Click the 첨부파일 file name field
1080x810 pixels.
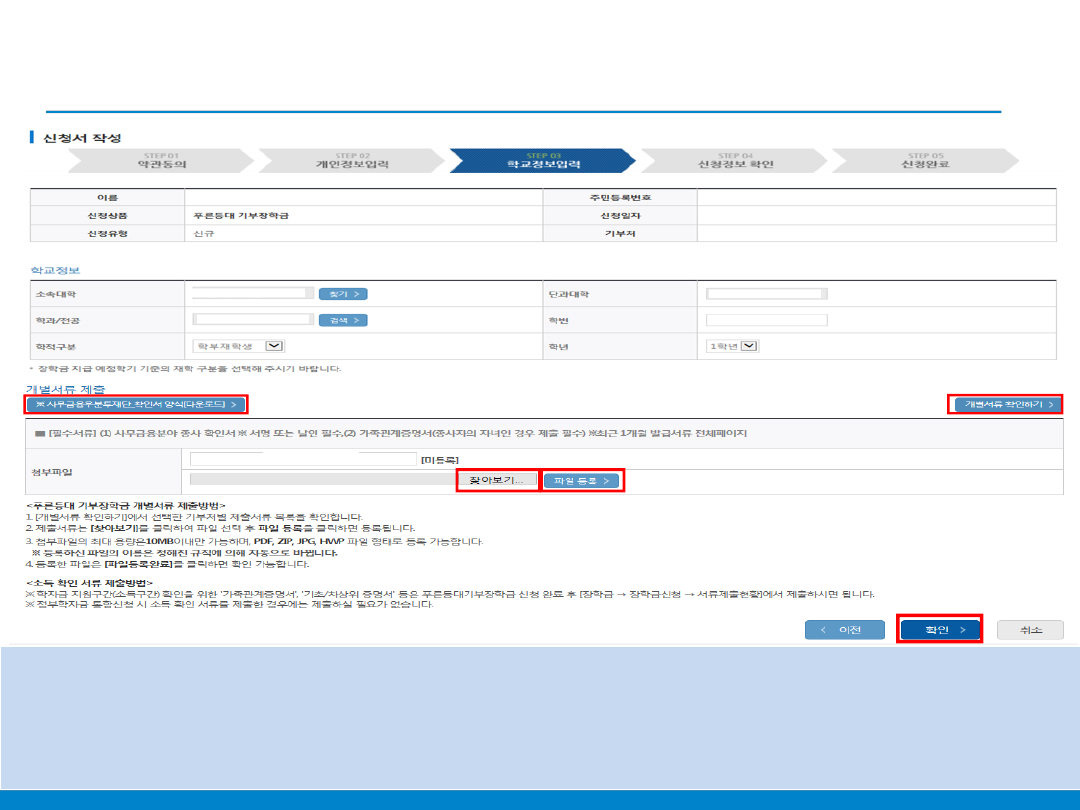pos(303,459)
